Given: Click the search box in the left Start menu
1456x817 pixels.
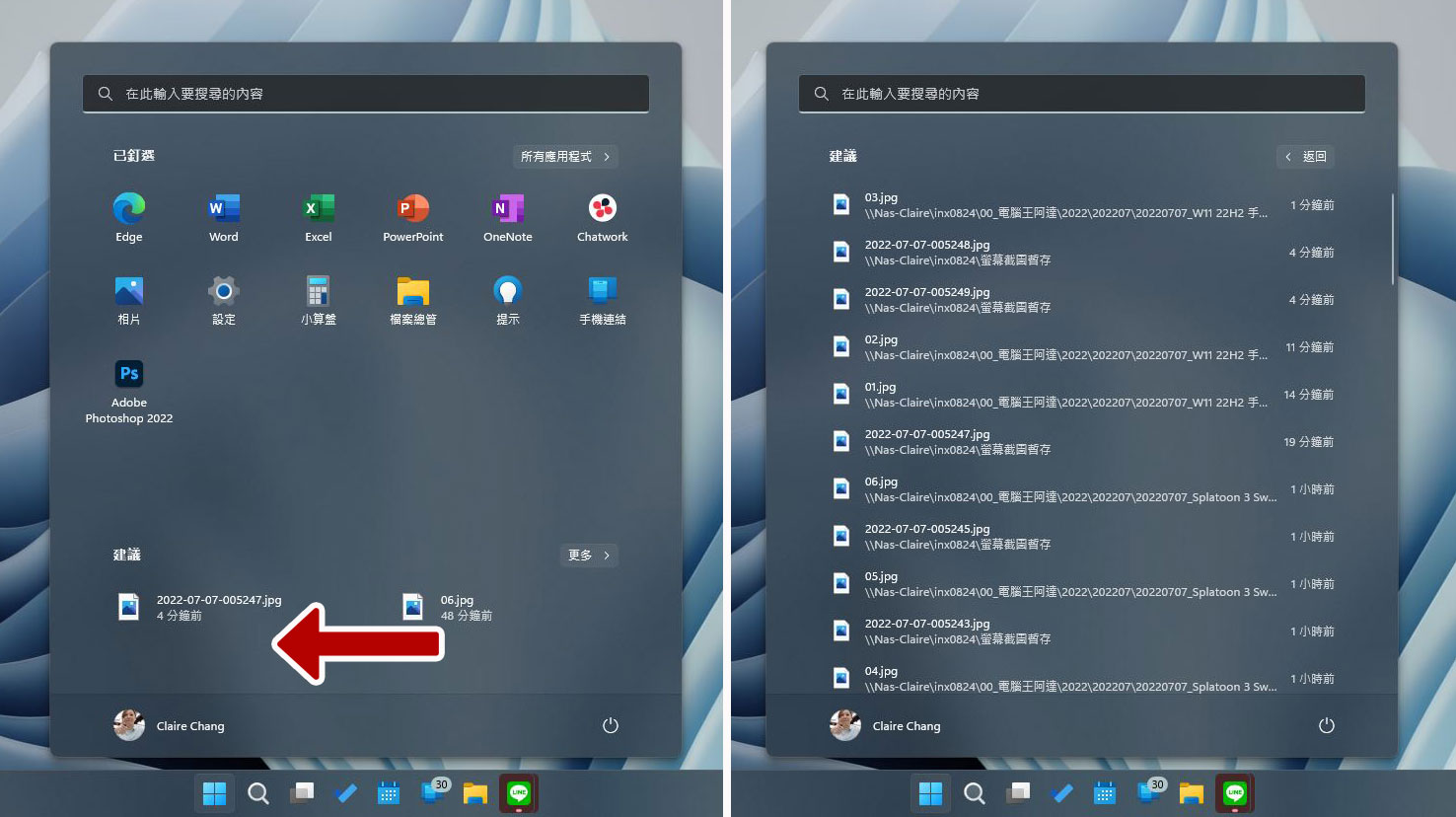Looking at the screenshot, I should (x=366, y=94).
